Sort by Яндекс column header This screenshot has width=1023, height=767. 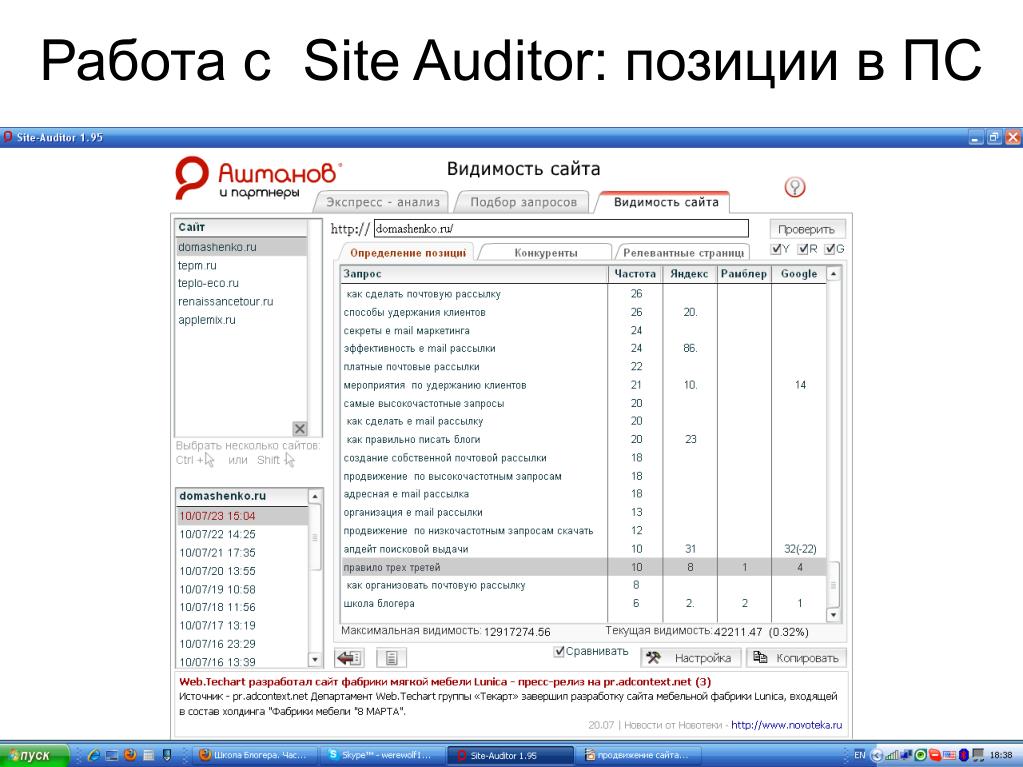pyautogui.click(x=690, y=274)
